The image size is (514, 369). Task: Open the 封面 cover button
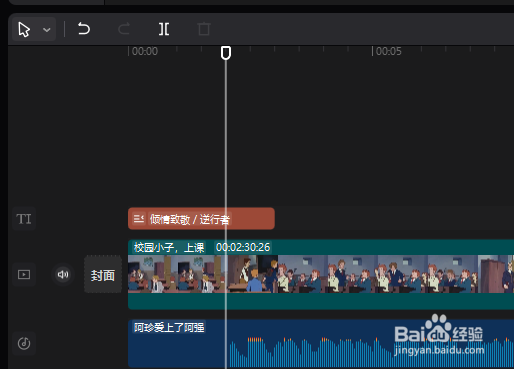pos(103,275)
